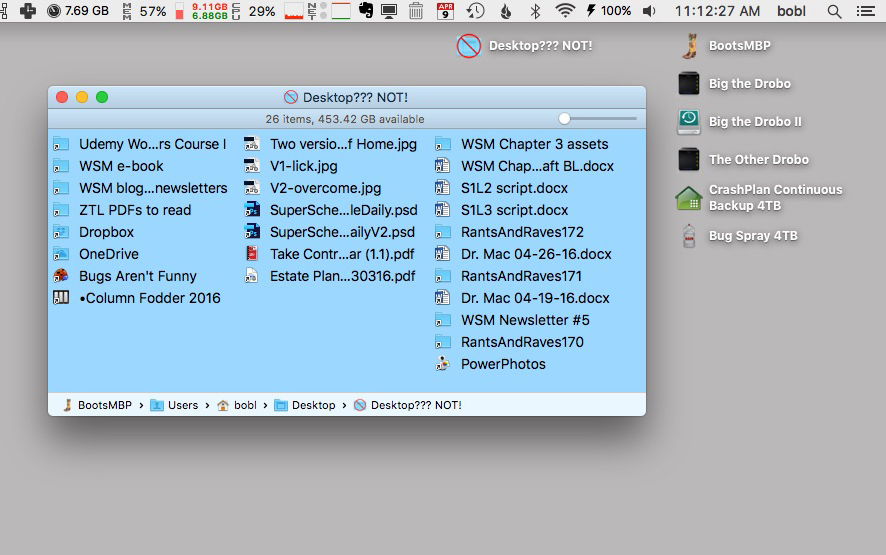Select S1L3 script.docx file name
Viewport: 886px width, 555px height.
515,210
